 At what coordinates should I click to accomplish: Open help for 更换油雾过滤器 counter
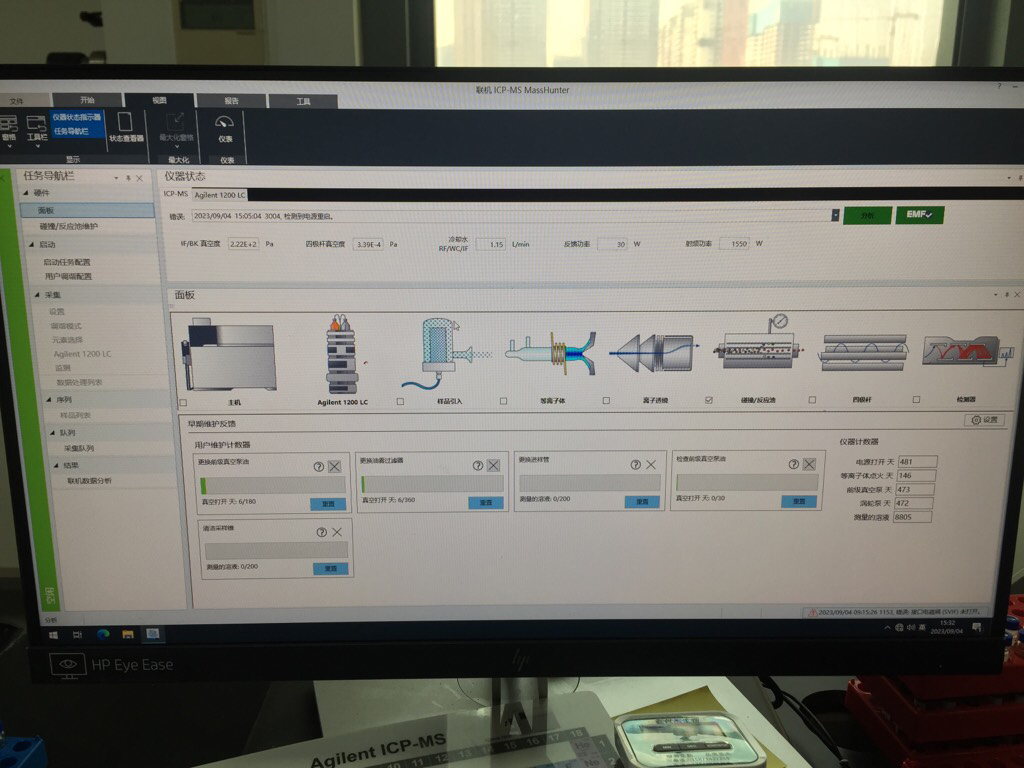(x=478, y=465)
